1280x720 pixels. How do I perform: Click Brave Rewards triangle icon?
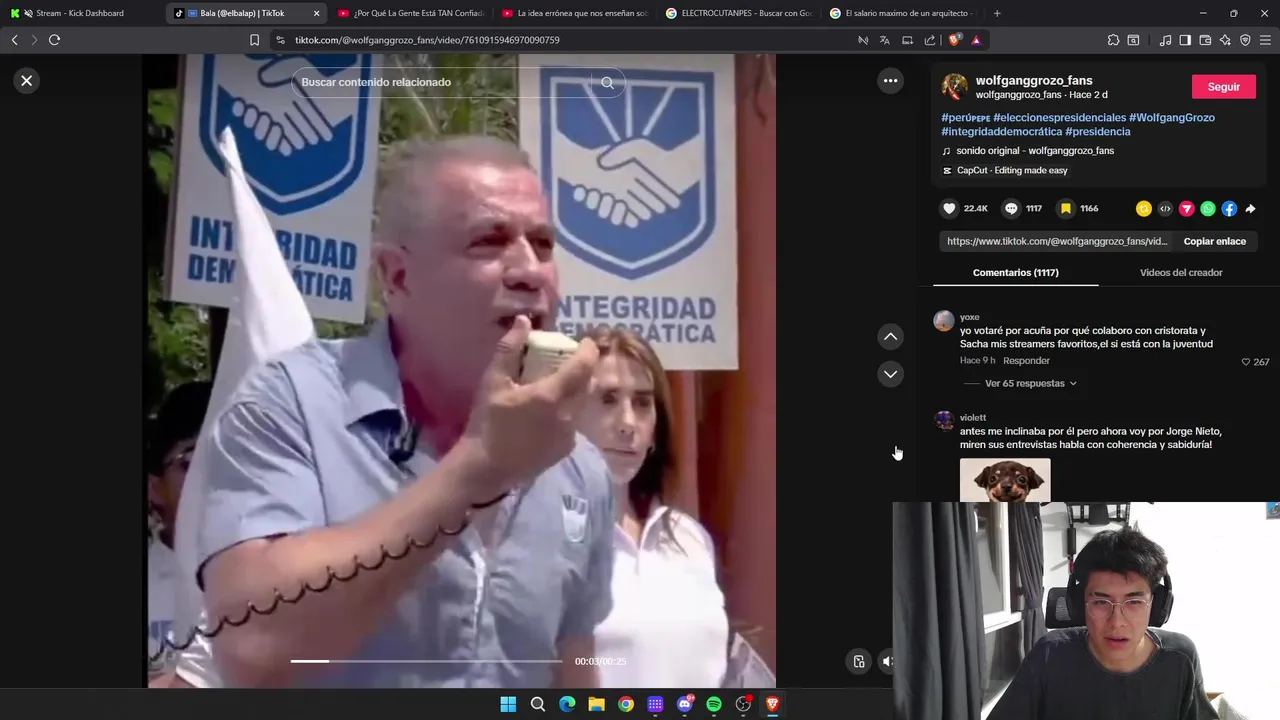coord(976,40)
